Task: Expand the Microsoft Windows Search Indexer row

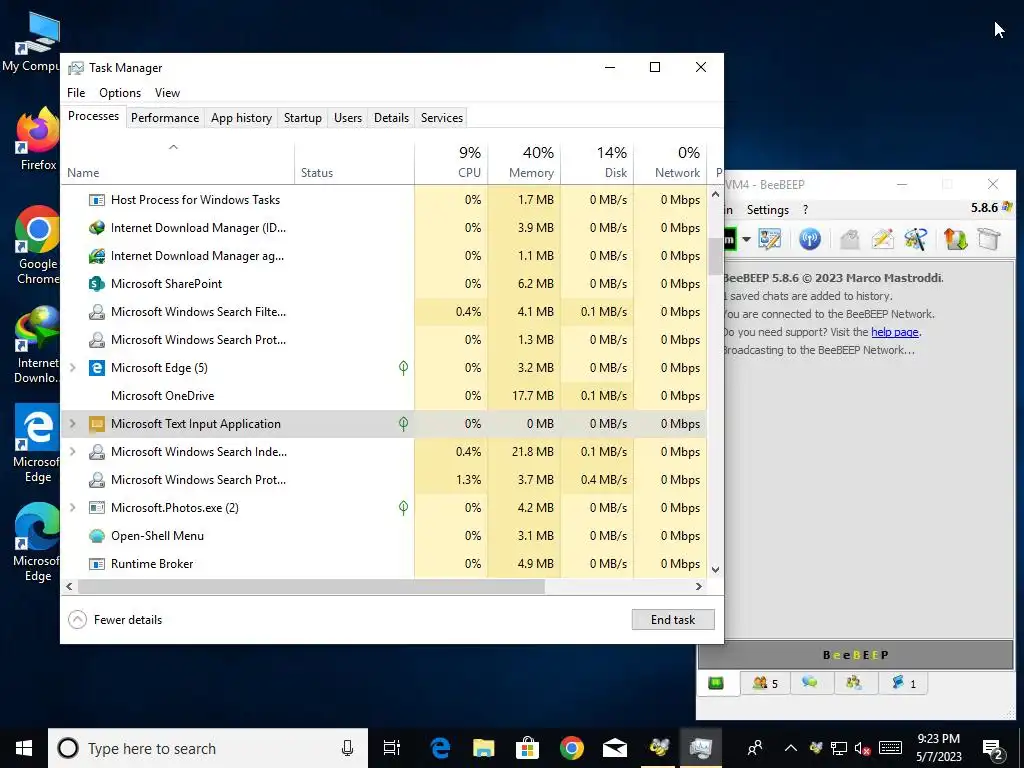Action: pyautogui.click(x=72, y=451)
